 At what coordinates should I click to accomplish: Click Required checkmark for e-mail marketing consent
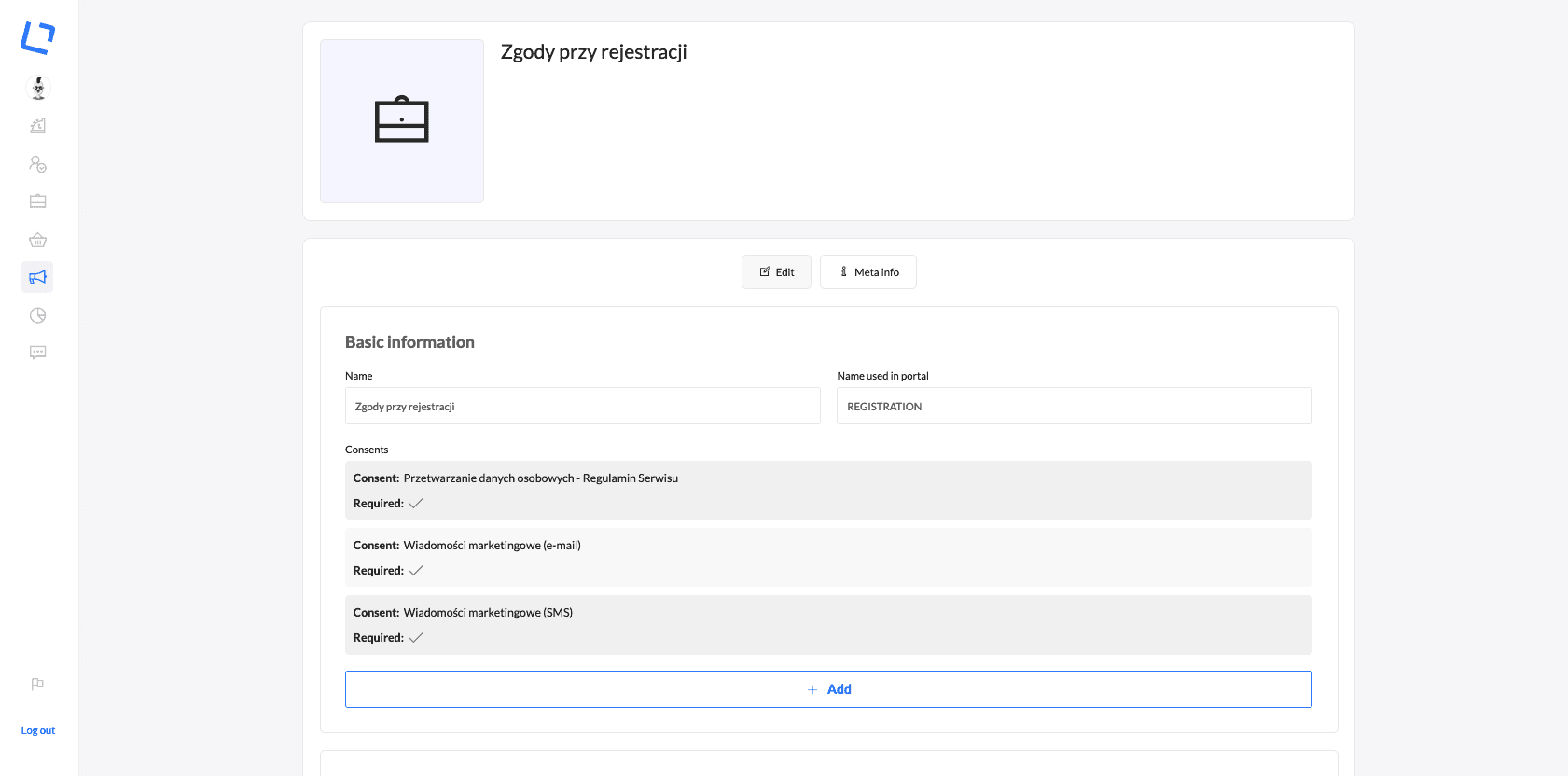pyautogui.click(x=416, y=571)
